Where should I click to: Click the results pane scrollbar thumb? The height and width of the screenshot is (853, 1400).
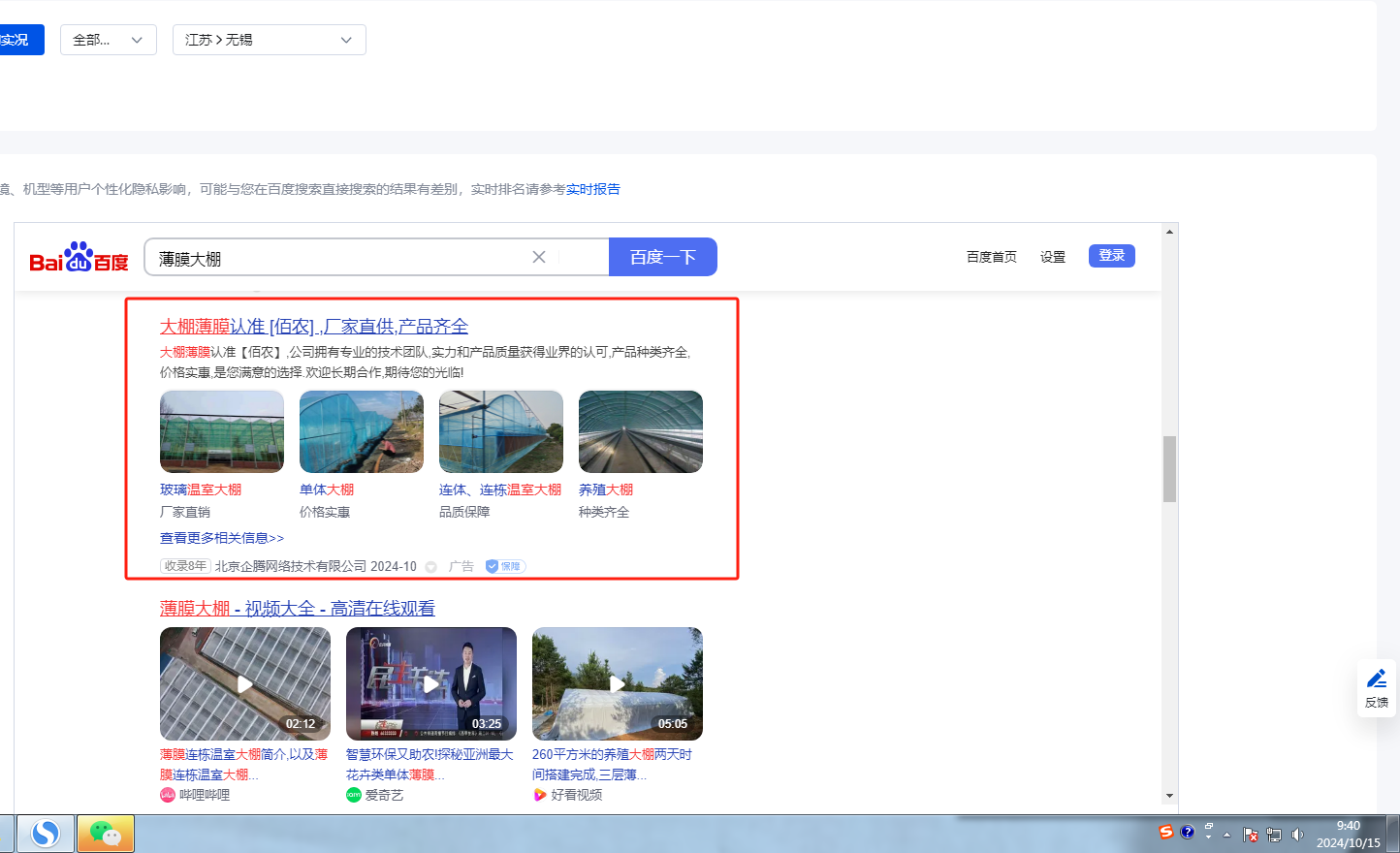click(1170, 469)
